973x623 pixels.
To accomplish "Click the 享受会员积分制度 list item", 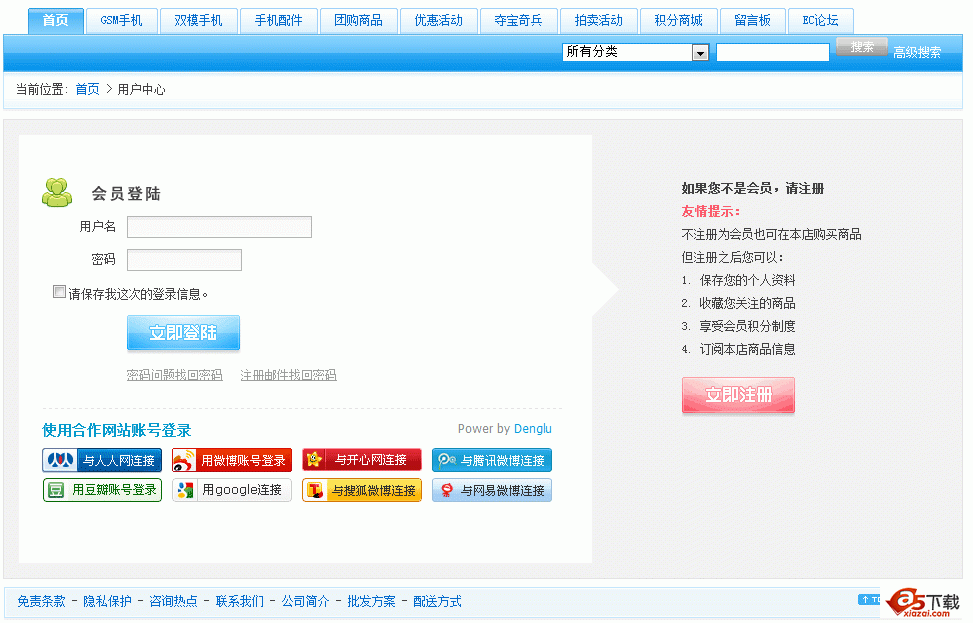I will pyautogui.click(x=747, y=326).
